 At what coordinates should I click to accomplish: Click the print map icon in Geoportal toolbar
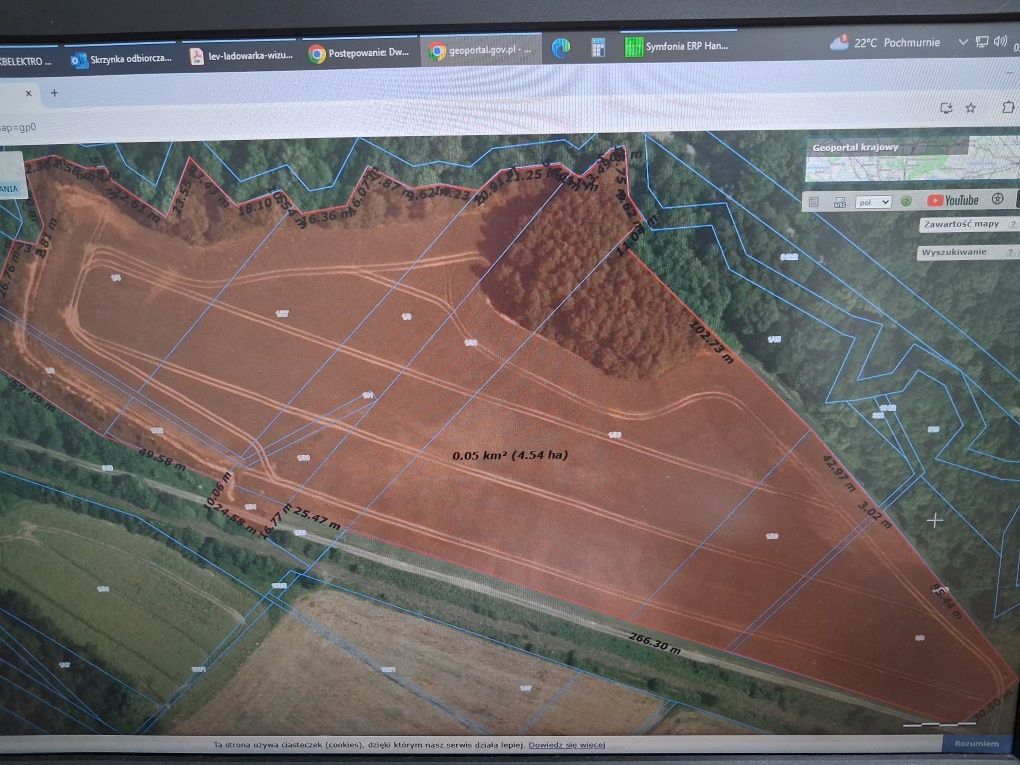tap(840, 202)
